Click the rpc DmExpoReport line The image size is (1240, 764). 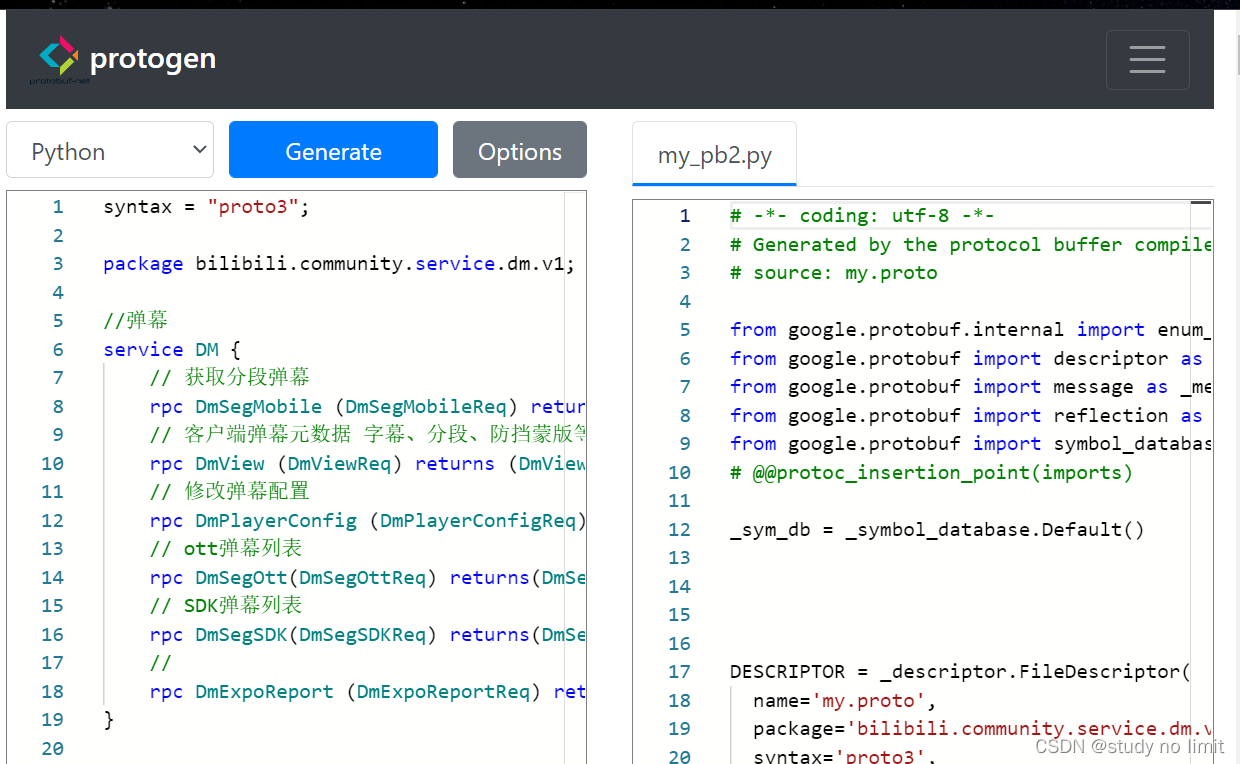pos(367,692)
